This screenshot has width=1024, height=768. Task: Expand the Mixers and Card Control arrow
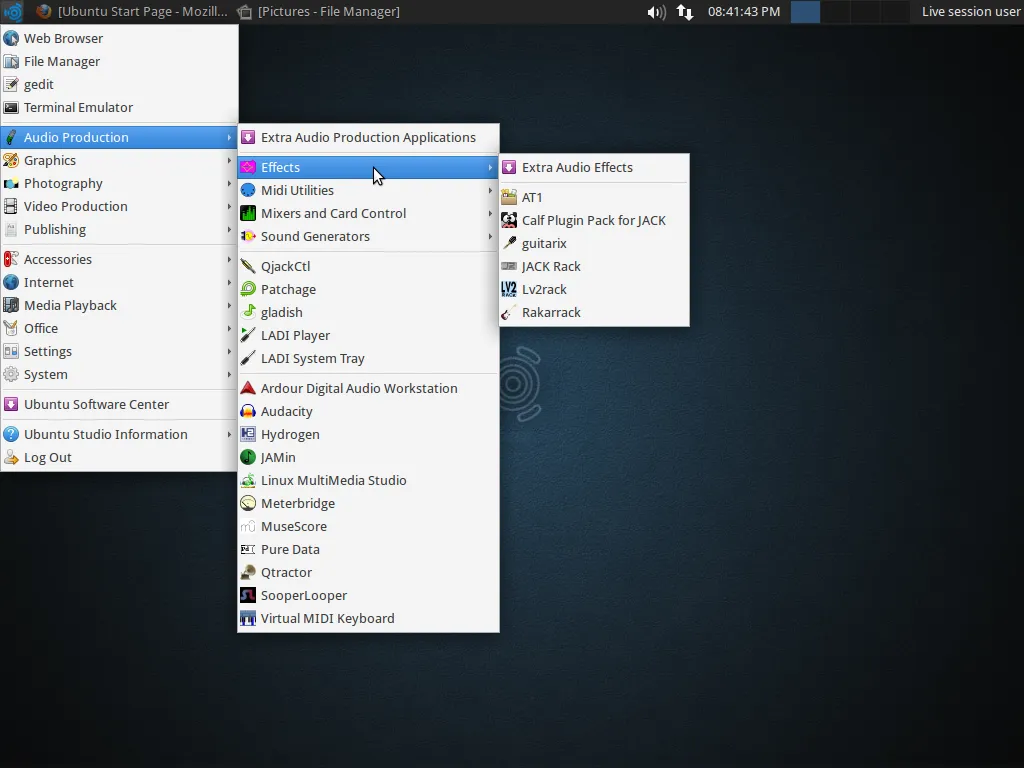[x=490, y=214]
